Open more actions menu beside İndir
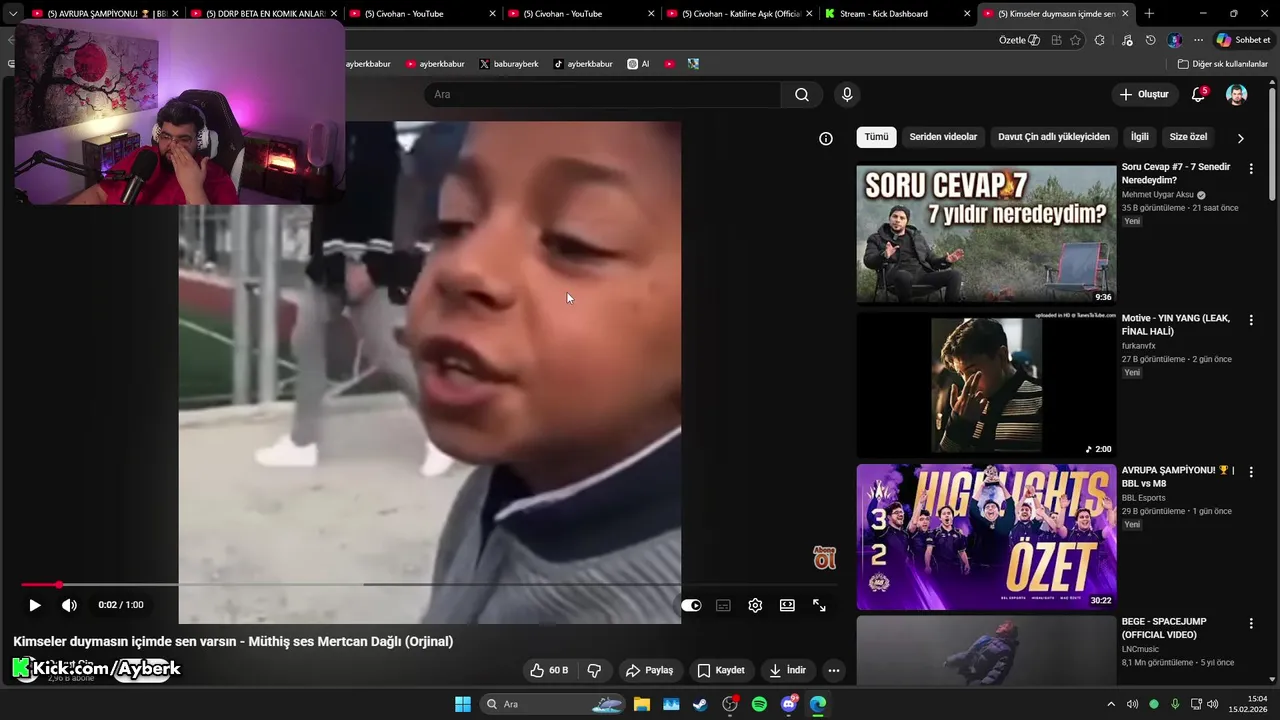This screenshot has height=720, width=1280. pos(833,670)
